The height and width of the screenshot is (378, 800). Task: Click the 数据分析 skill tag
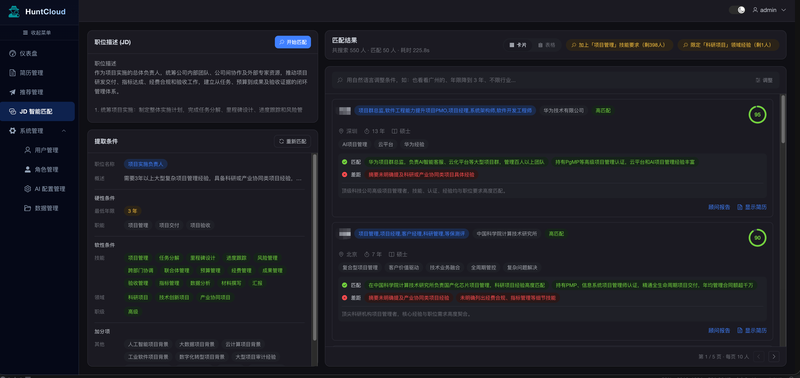coord(199,283)
